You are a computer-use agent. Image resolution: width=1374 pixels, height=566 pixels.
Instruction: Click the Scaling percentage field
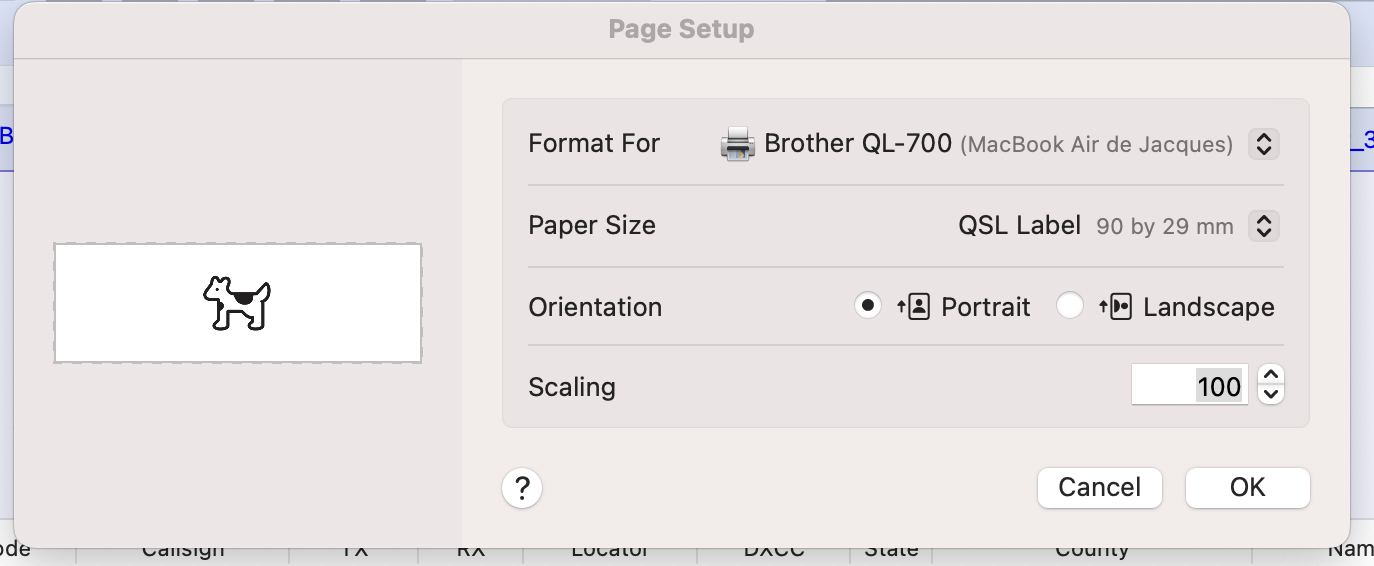(1189, 386)
